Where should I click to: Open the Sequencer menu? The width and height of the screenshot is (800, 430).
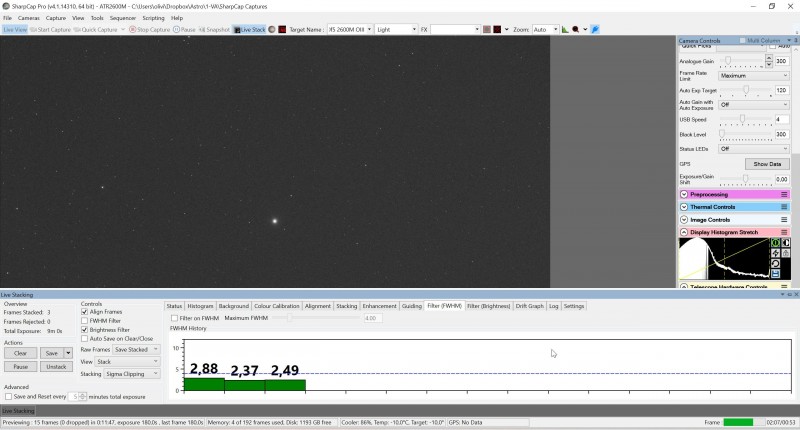(122, 18)
